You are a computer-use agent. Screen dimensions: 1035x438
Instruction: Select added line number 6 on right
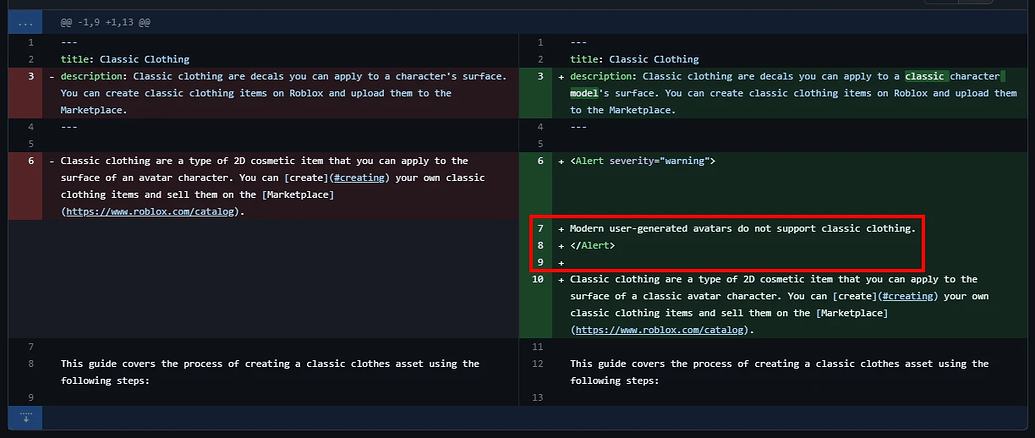pos(540,161)
